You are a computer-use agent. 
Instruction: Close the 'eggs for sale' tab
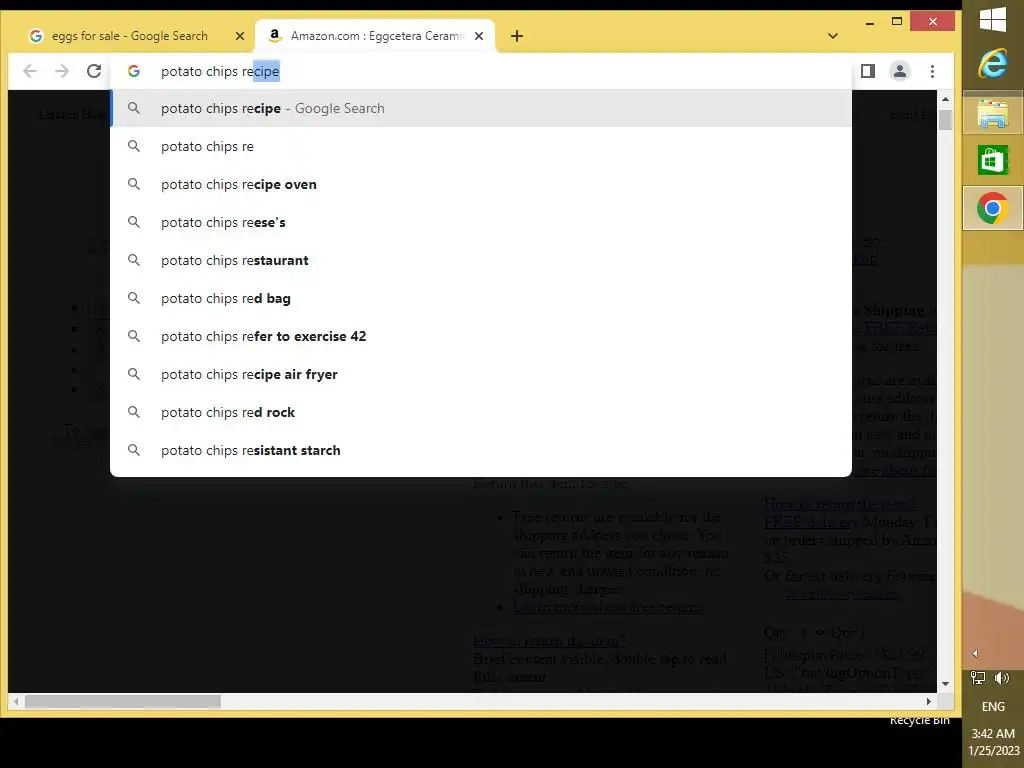[240, 36]
